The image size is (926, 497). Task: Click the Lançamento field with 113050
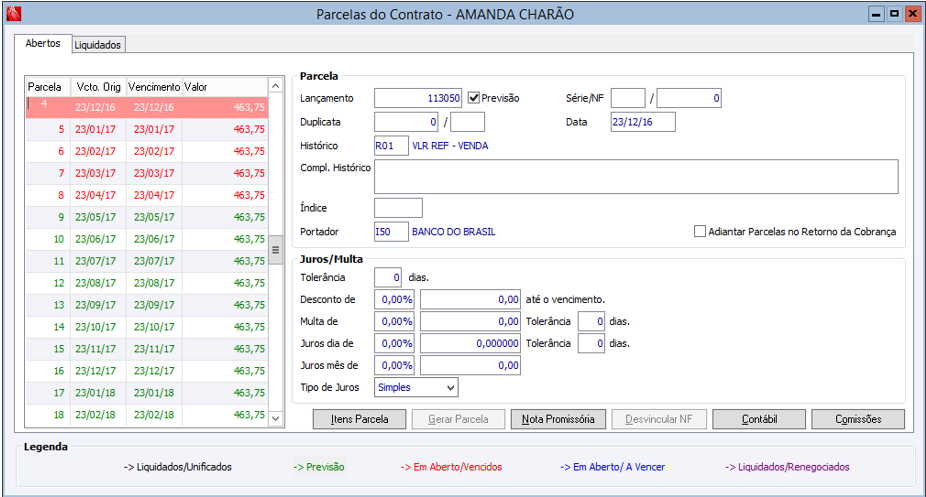tap(418, 98)
